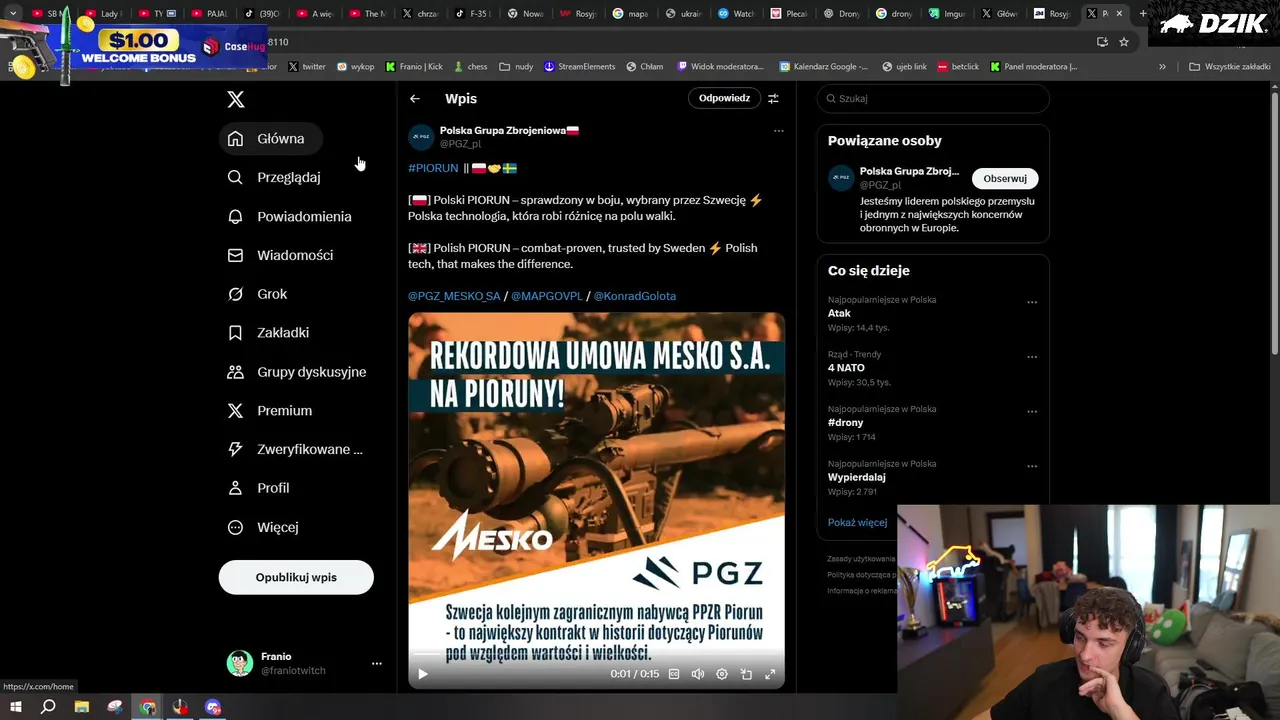
Task: Toggle video captions (CC)
Action: (674, 674)
